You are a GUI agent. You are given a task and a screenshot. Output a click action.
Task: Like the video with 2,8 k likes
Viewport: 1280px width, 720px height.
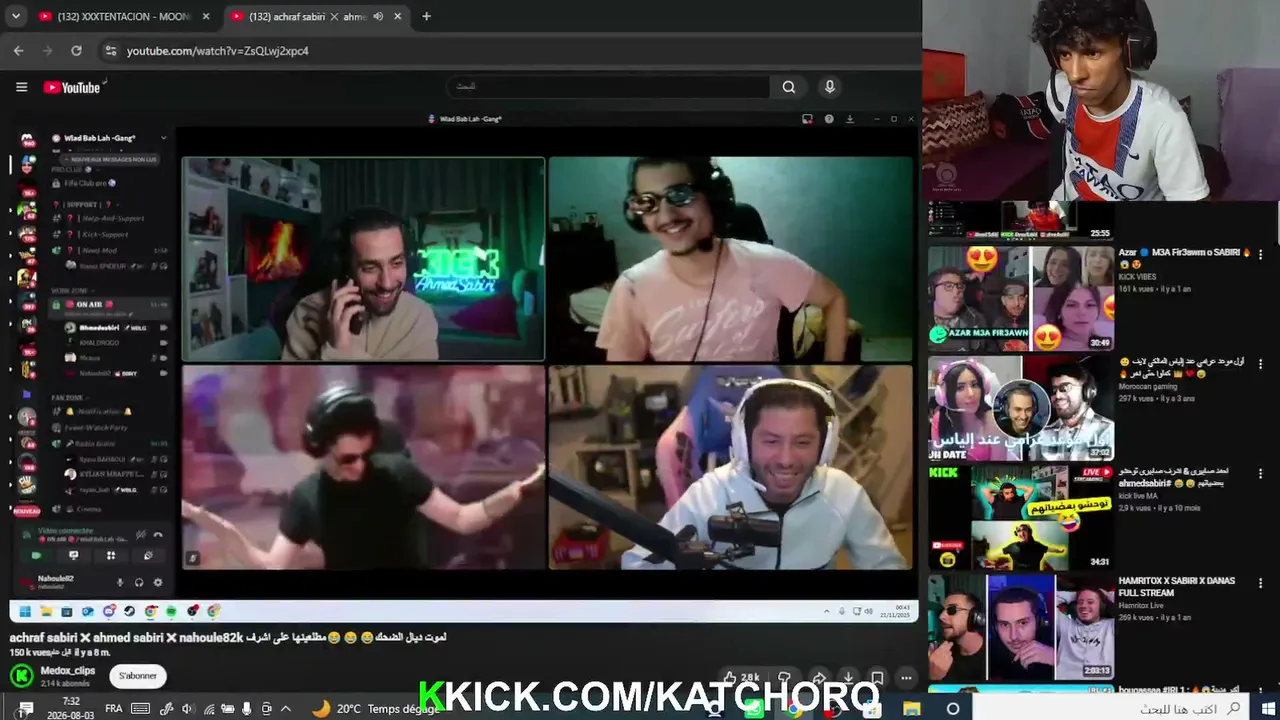[740, 678]
